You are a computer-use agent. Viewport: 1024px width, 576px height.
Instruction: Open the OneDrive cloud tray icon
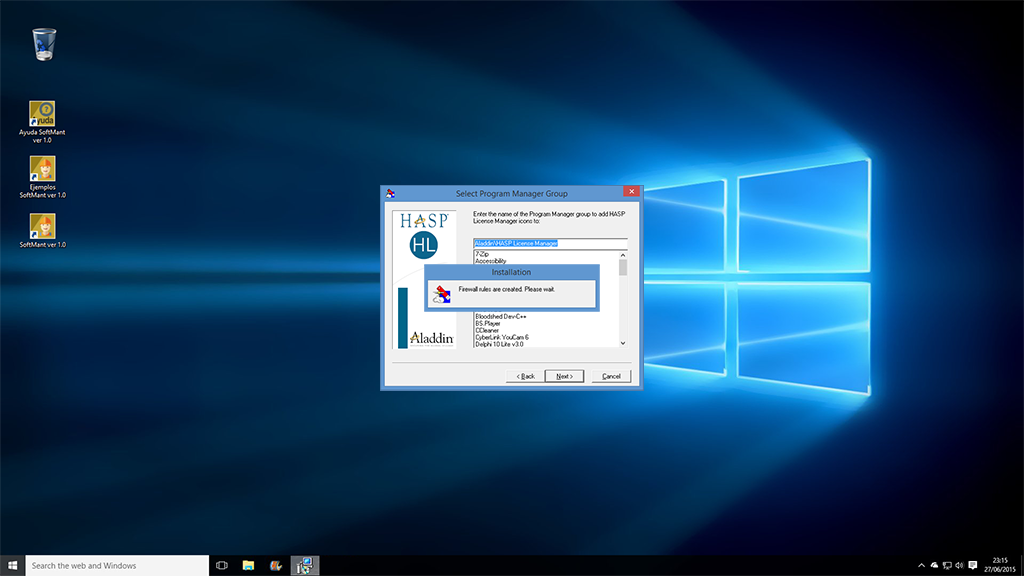(x=934, y=565)
